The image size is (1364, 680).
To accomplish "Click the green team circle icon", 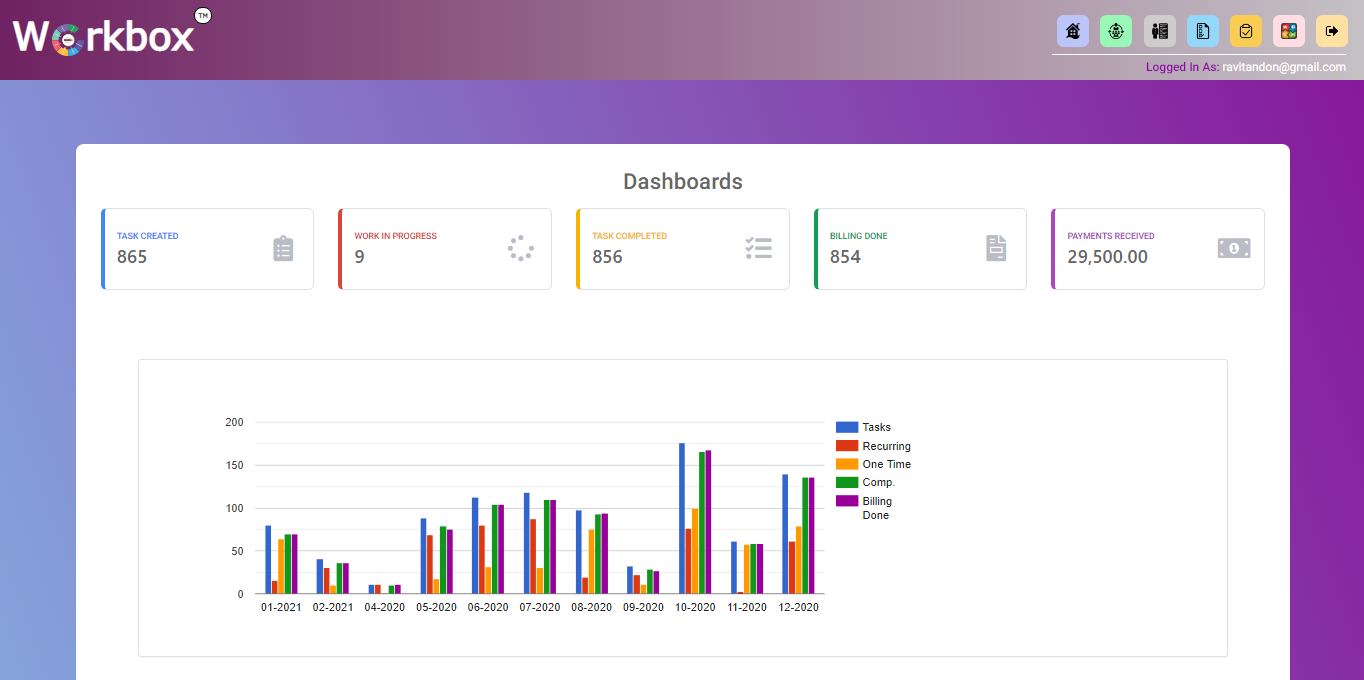I will coord(1116,31).
